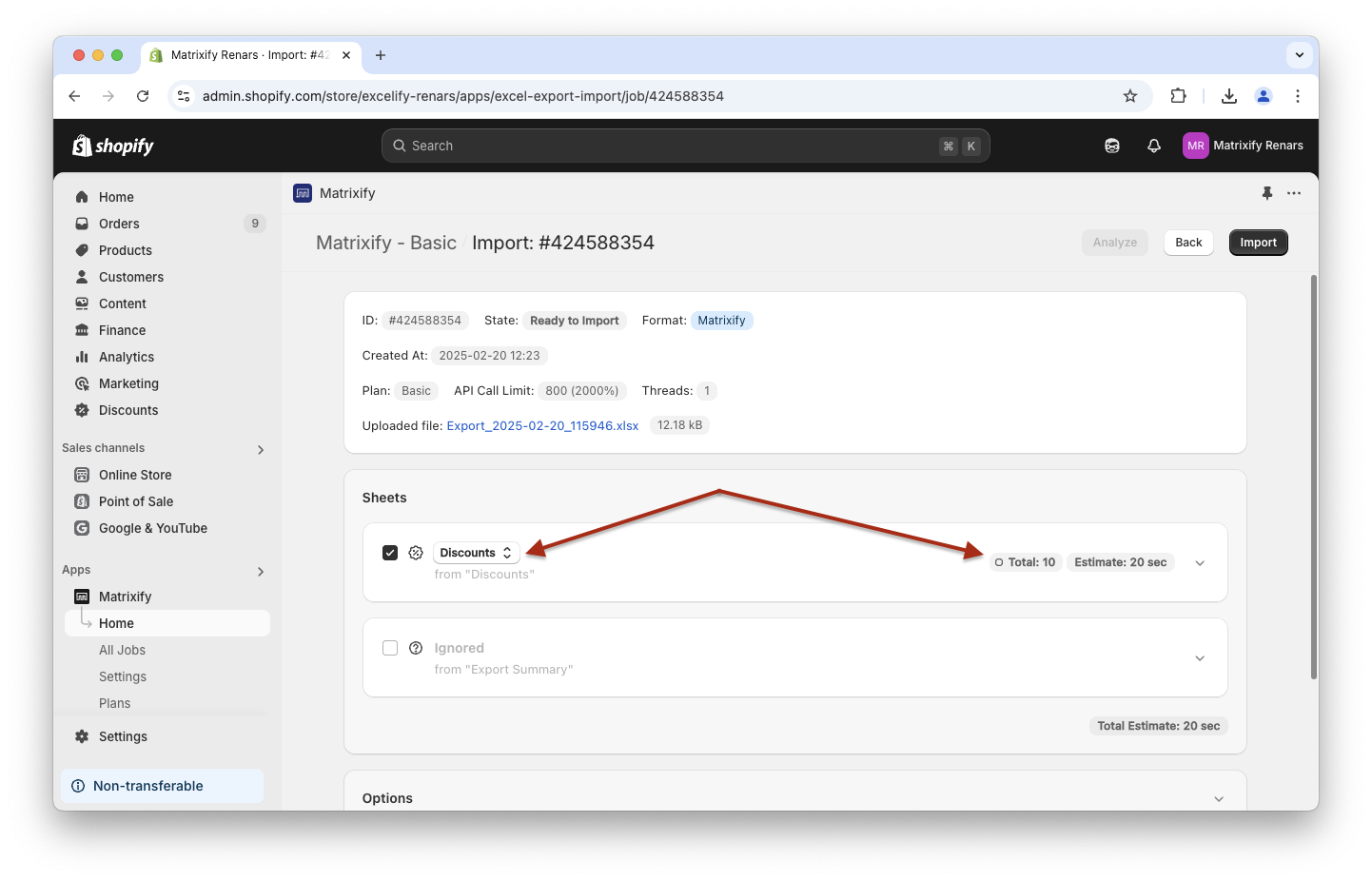Expand the Options section

(1218, 799)
